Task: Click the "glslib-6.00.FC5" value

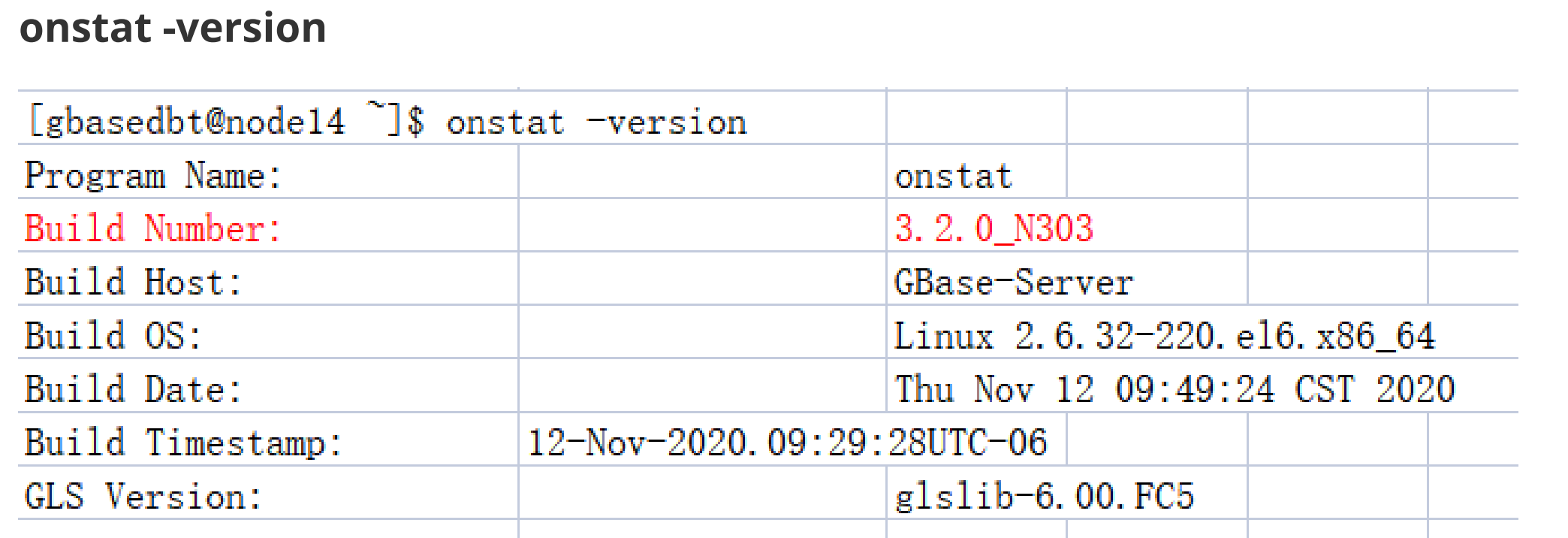Action: pos(1044,496)
